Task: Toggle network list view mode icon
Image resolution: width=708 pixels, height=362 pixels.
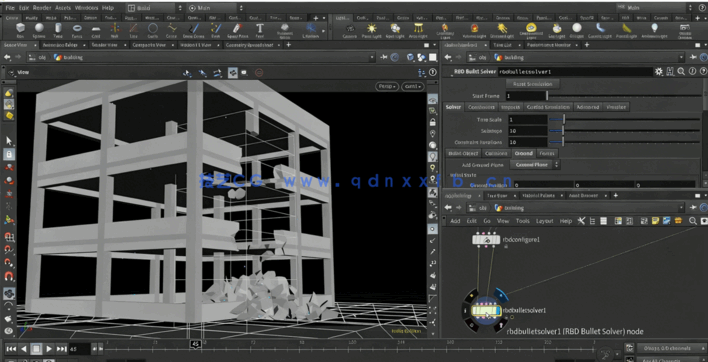Action: [x=592, y=221]
